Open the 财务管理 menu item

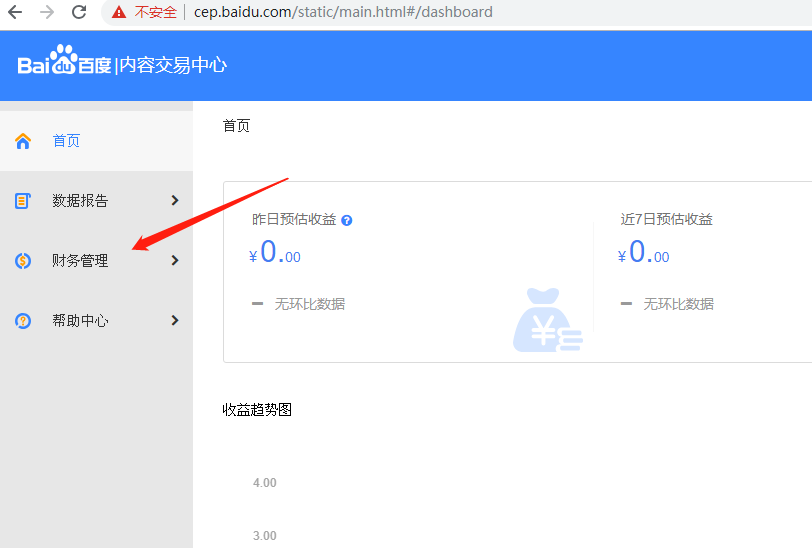[x=80, y=261]
